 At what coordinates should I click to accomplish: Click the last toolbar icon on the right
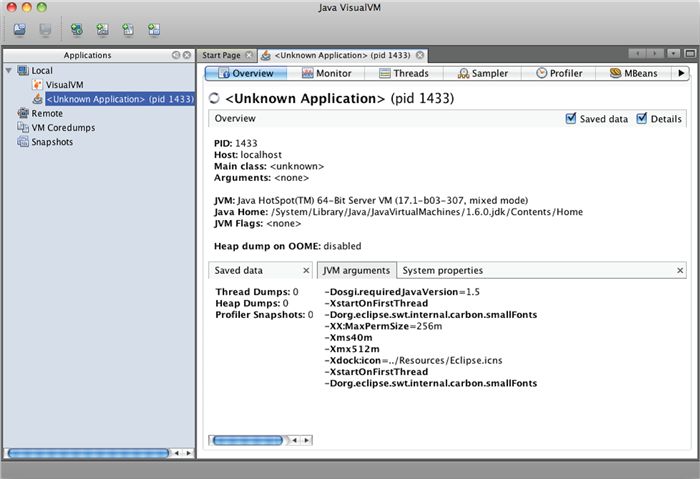pos(153,28)
